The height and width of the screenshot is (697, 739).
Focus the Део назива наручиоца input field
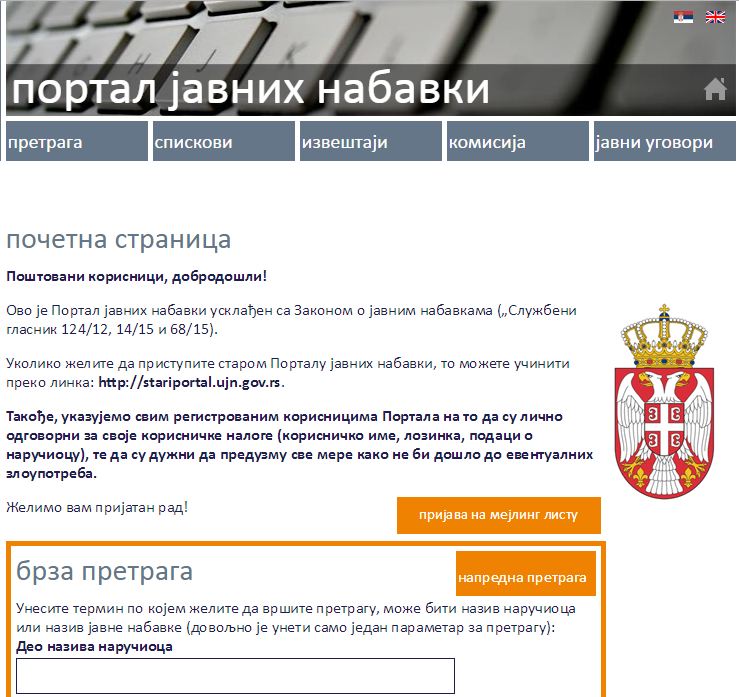235,676
